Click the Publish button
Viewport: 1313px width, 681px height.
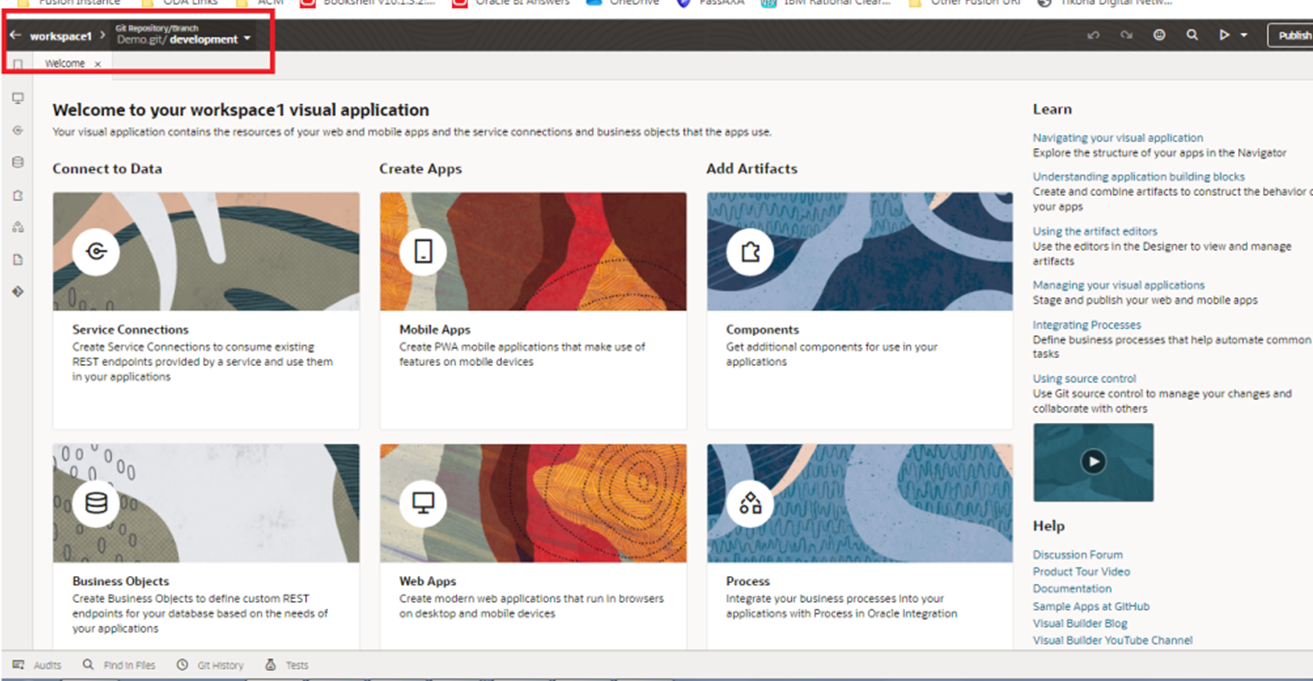pos(1293,35)
